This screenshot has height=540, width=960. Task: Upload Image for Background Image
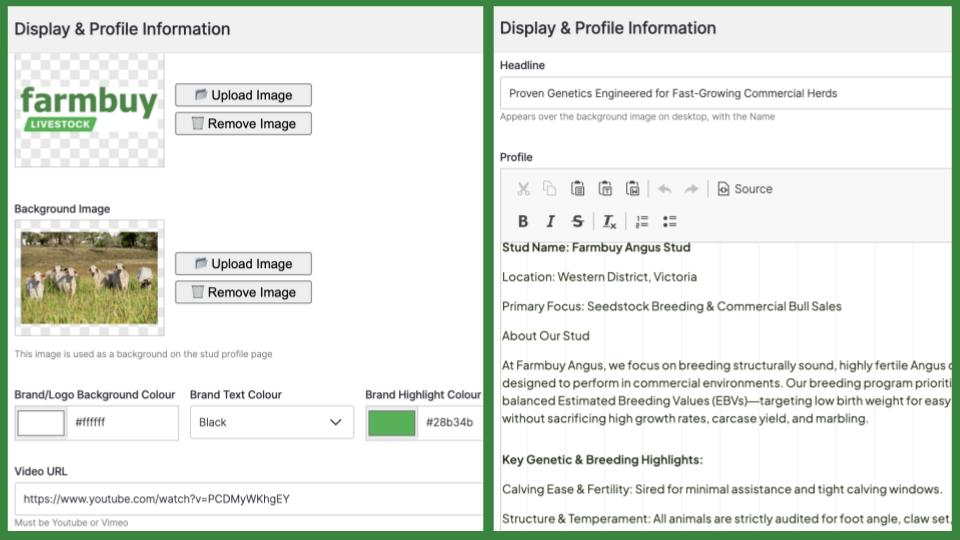click(x=243, y=263)
